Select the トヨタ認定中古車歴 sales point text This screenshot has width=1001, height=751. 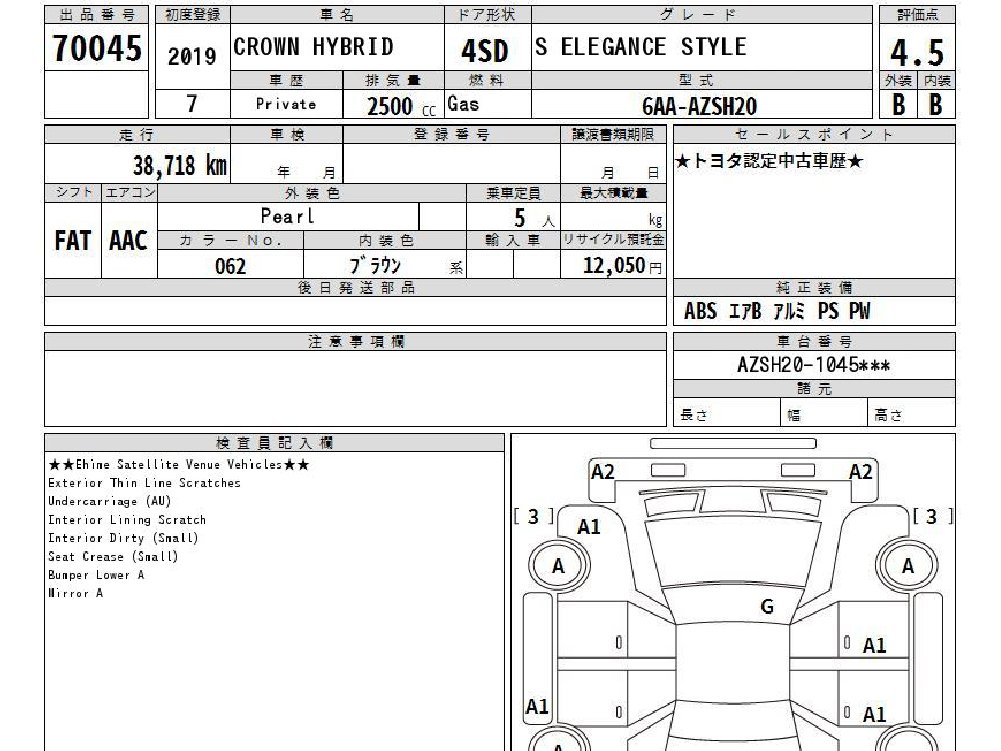coord(769,161)
